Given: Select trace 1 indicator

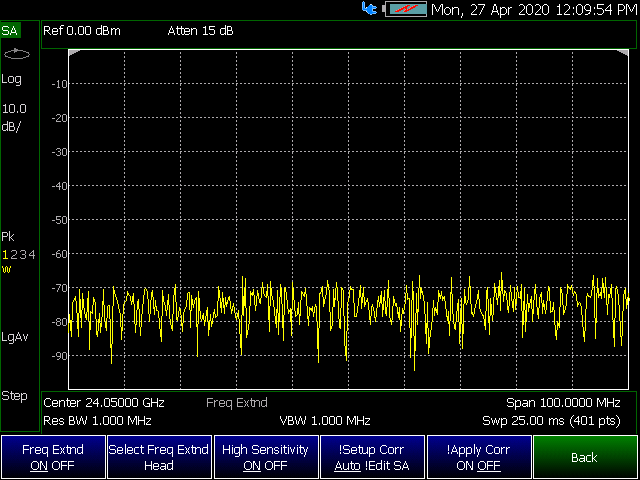Looking at the screenshot, I should tap(5, 255).
